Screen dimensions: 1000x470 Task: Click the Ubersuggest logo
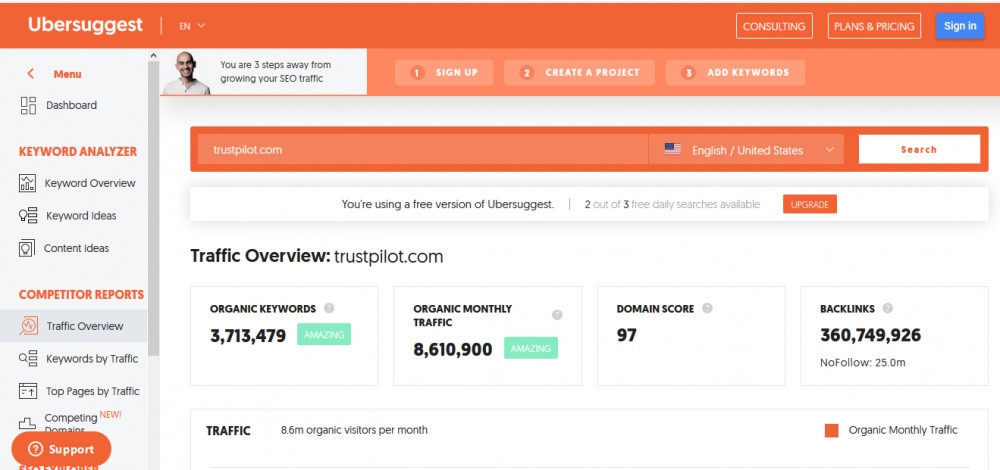coord(85,25)
